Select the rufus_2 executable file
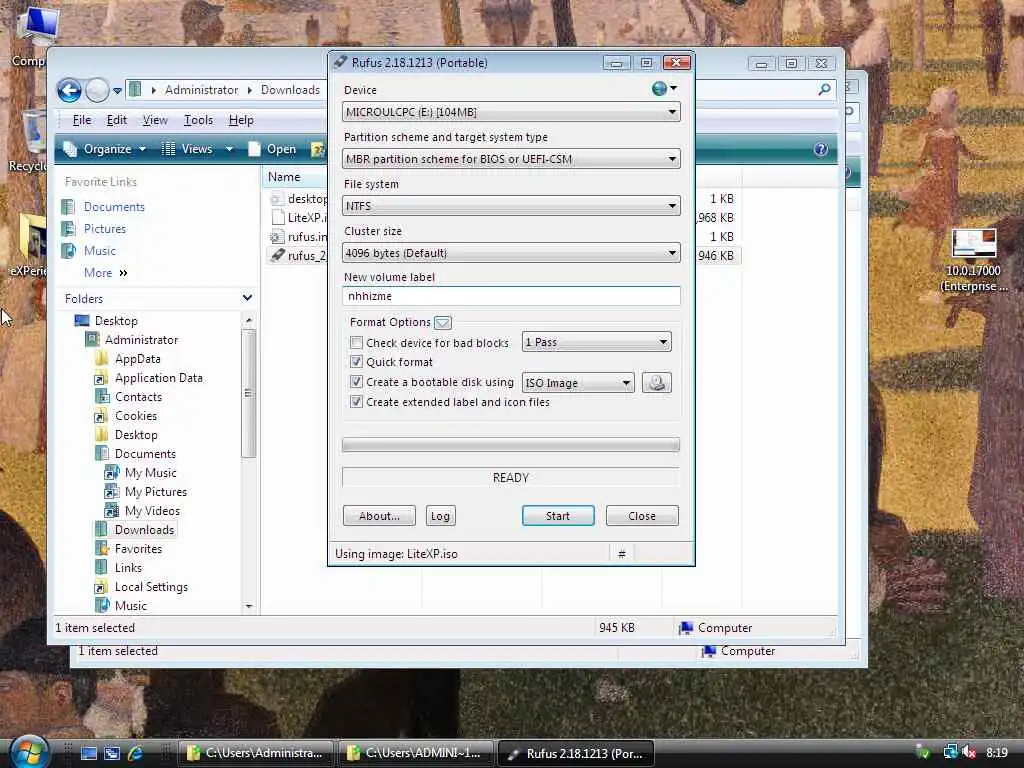This screenshot has width=1024, height=768. point(298,255)
